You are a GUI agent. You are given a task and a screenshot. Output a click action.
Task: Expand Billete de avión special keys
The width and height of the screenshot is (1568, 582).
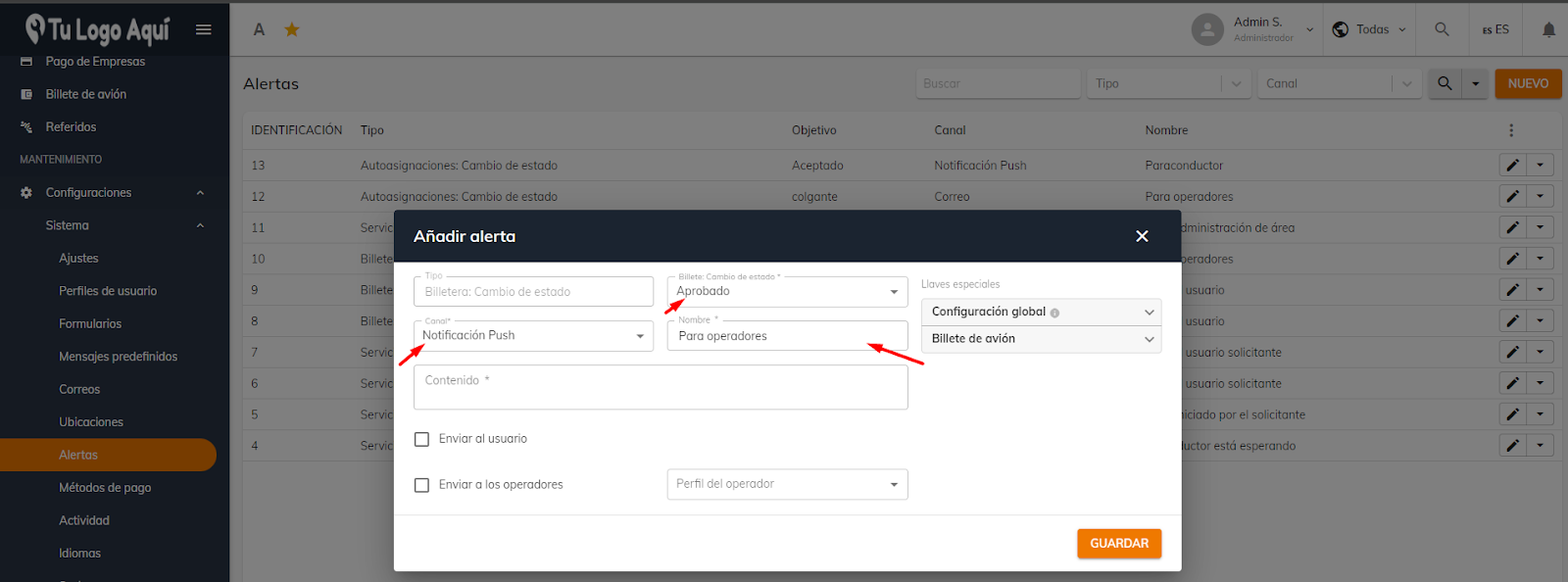pos(1041,339)
